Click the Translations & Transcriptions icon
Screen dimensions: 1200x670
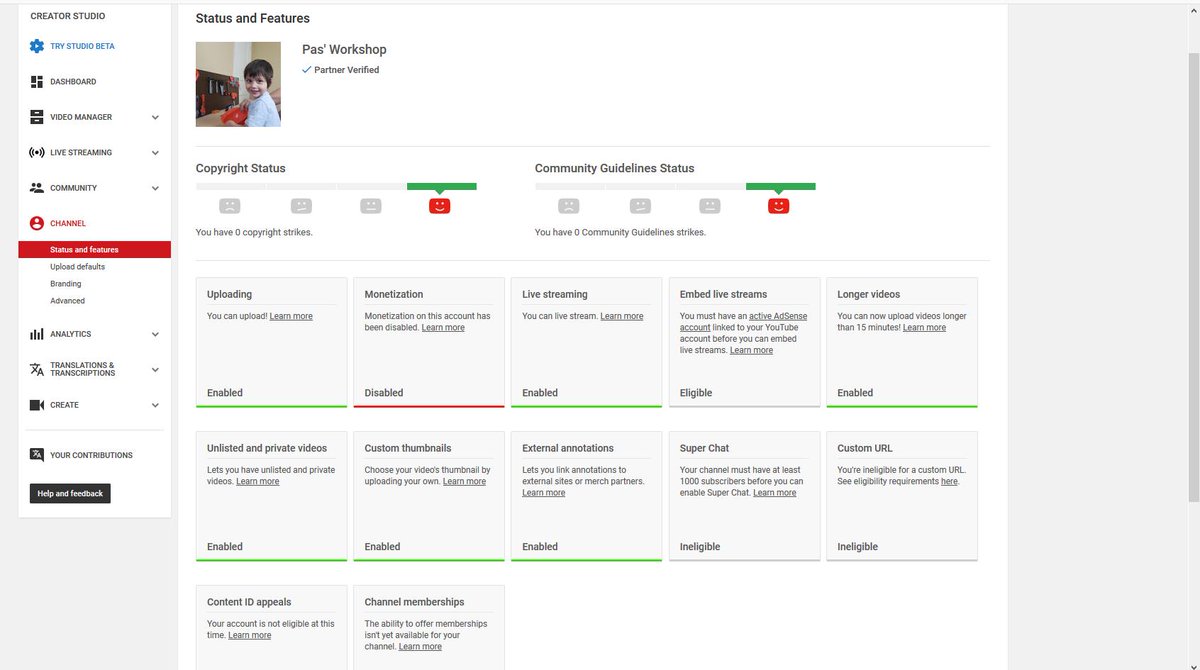[x=37, y=369]
